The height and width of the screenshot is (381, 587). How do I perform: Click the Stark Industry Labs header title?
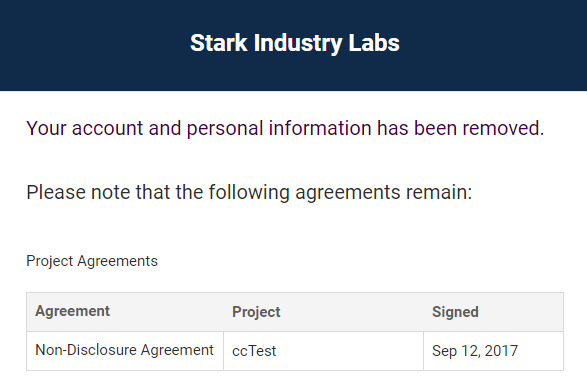[x=295, y=43]
